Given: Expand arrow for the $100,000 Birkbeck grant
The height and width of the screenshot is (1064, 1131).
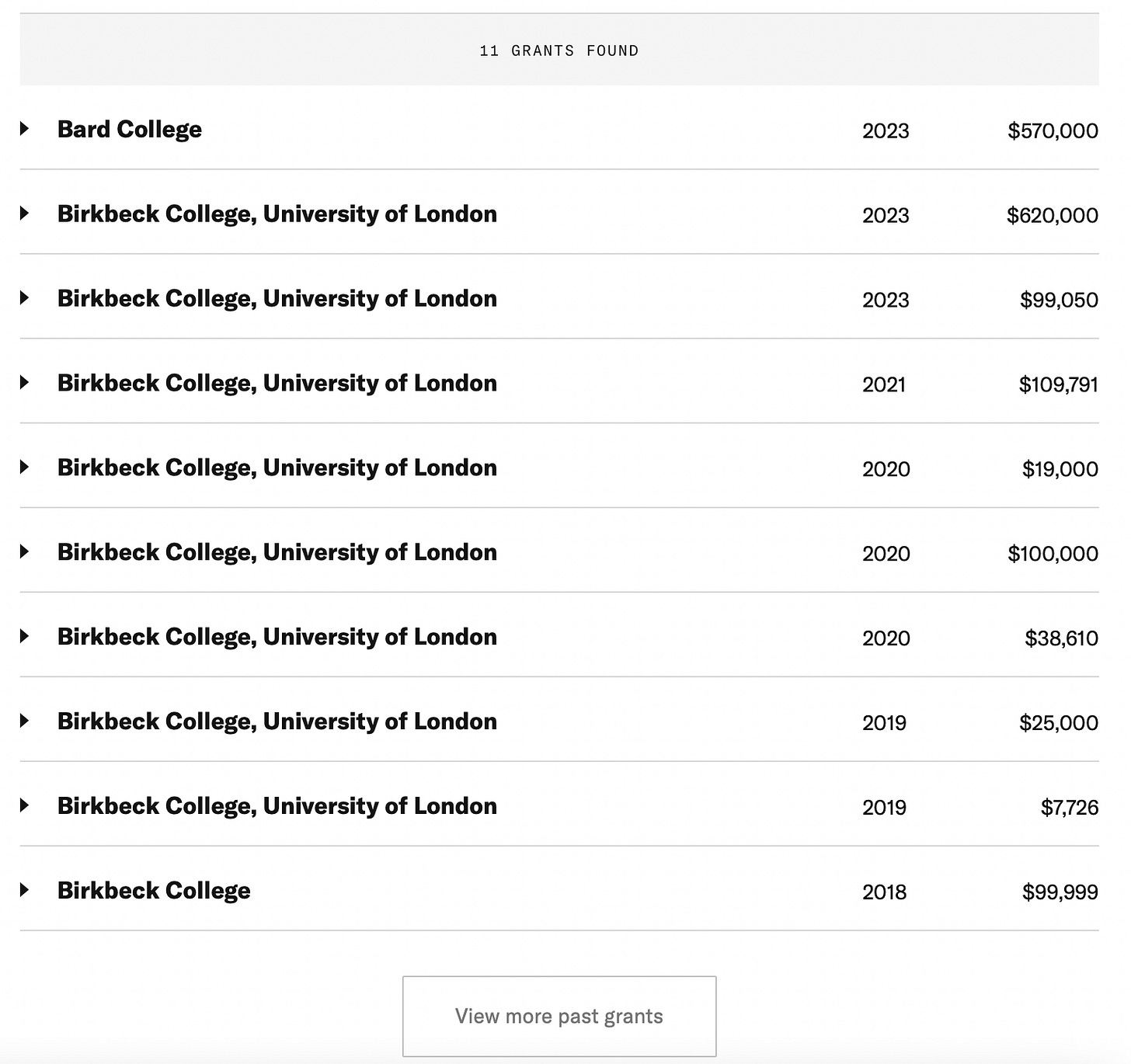Looking at the screenshot, I should (x=25, y=552).
